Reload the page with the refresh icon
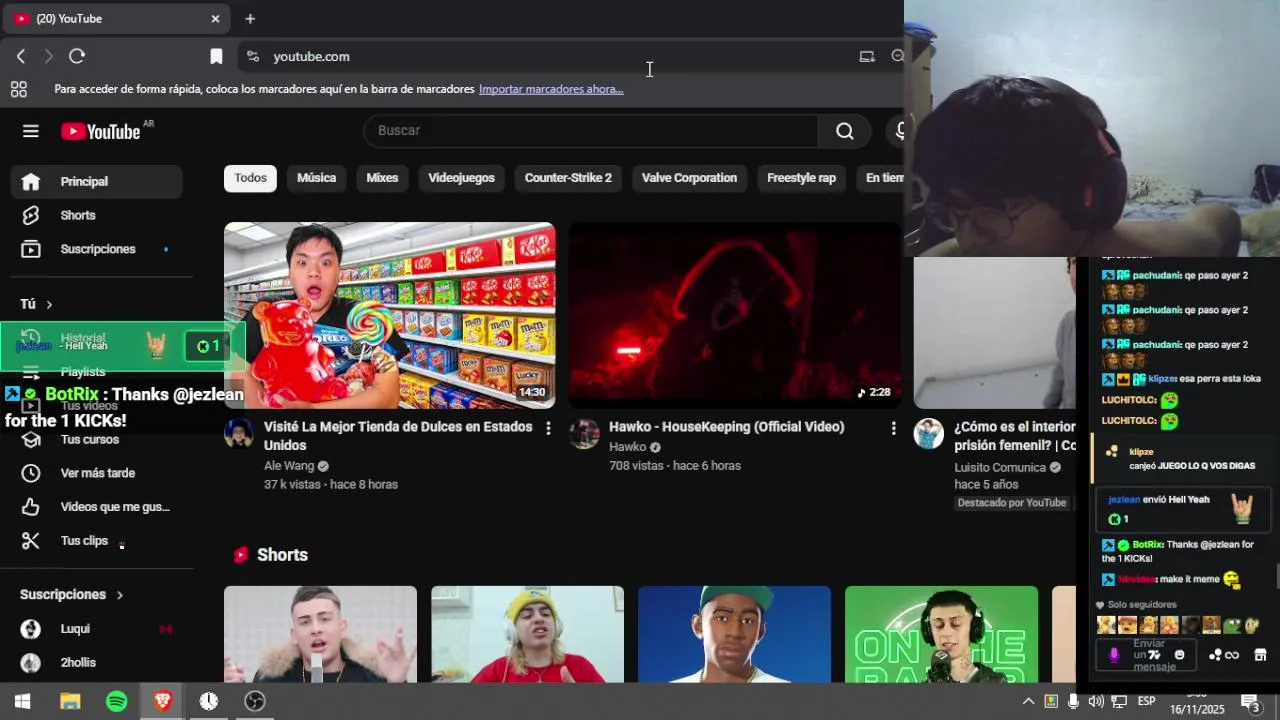This screenshot has height=720, width=1280. pyautogui.click(x=77, y=57)
